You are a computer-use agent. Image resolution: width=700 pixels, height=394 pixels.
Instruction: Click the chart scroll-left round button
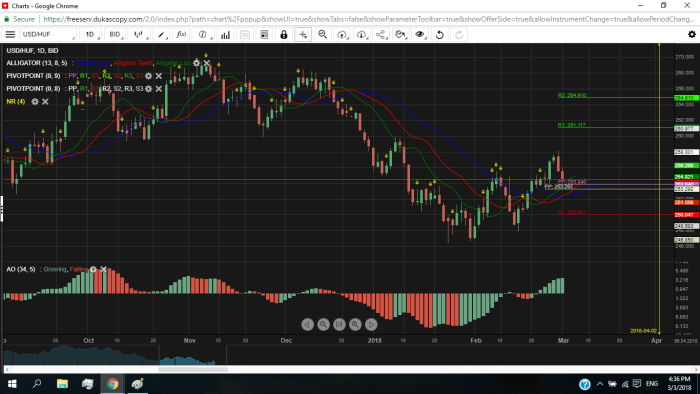coord(308,324)
